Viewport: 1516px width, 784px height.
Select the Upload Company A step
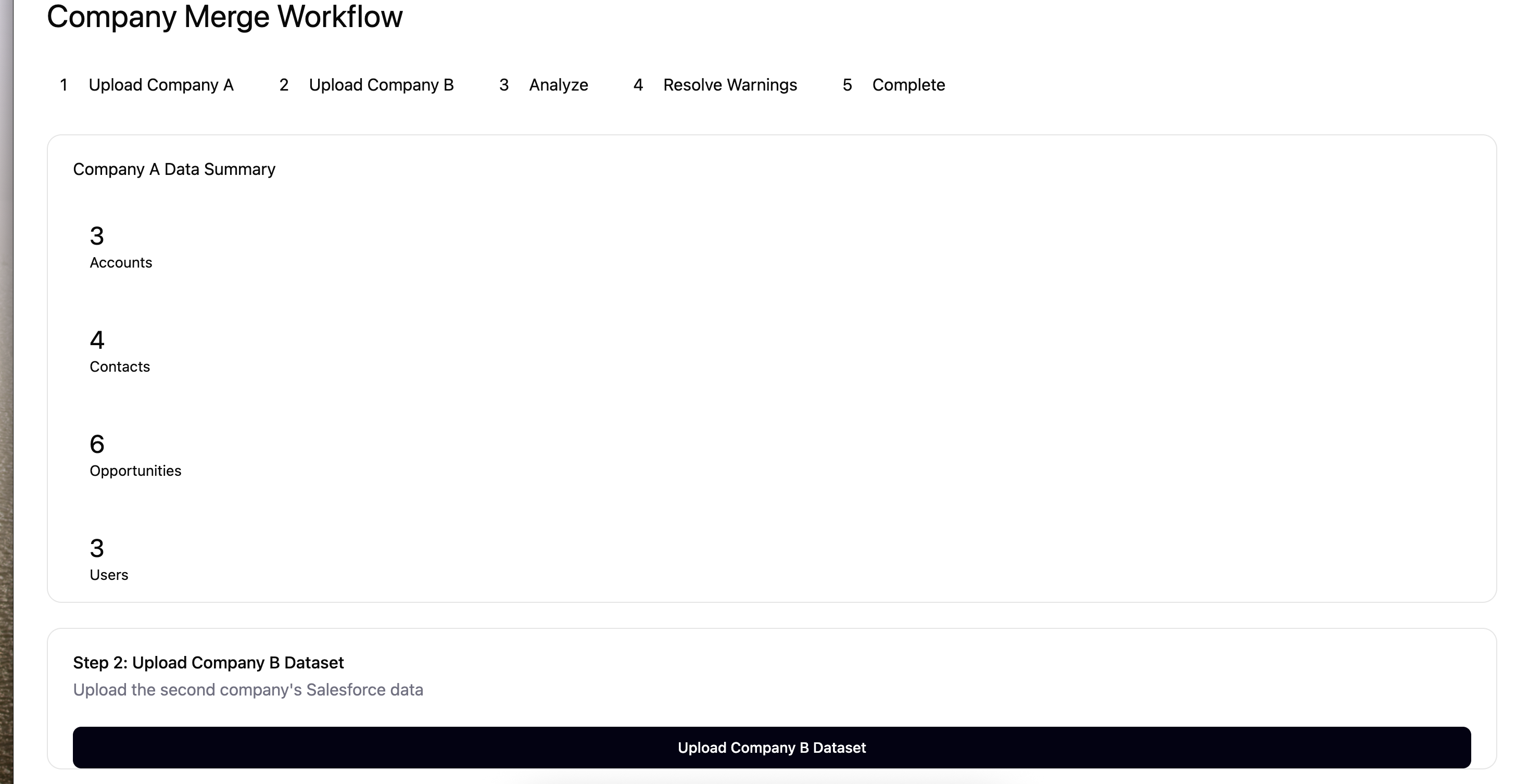point(161,85)
